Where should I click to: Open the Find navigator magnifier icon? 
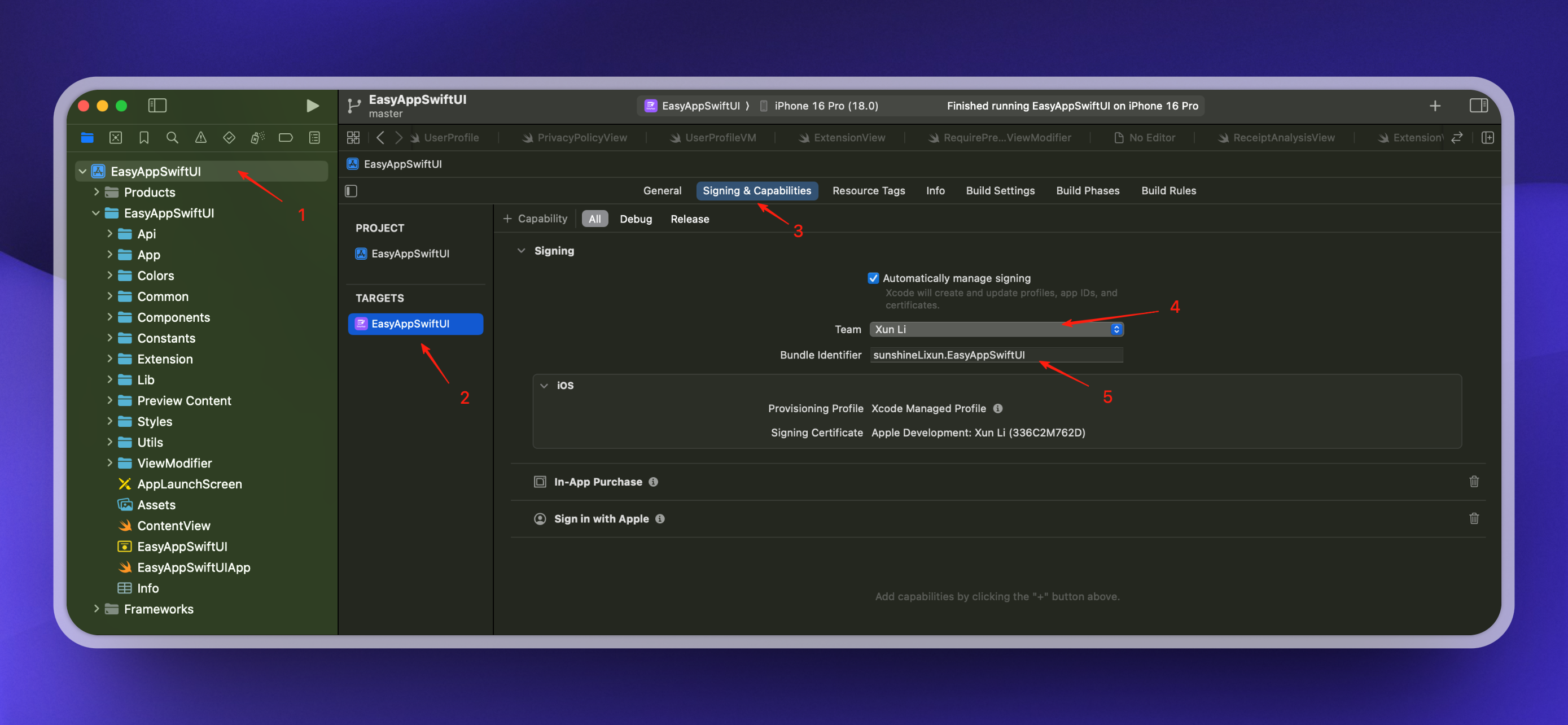coord(172,138)
